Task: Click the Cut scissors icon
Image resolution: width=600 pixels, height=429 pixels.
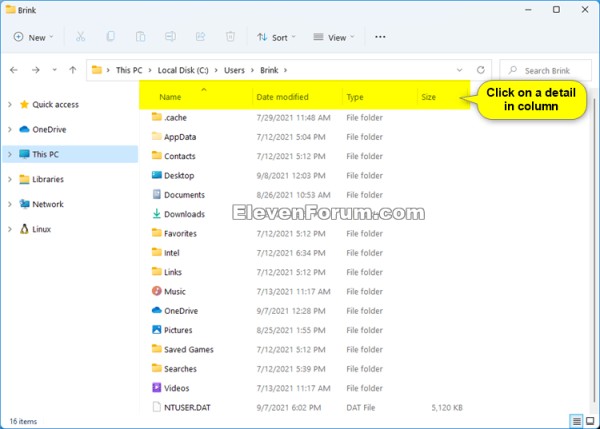Action: point(80,37)
